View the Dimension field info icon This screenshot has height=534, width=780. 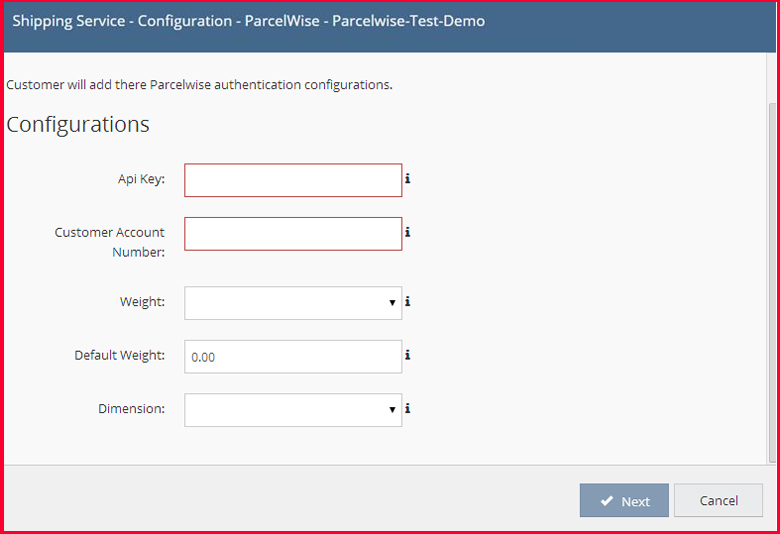pyautogui.click(x=407, y=409)
